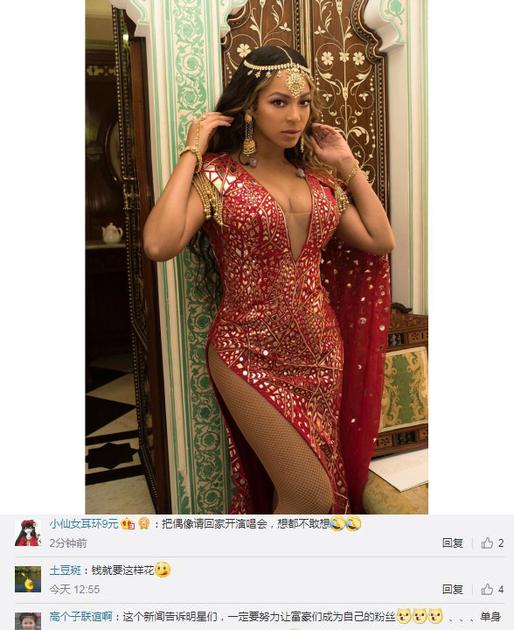Click the avatar of 小仙女耳环9元
This screenshot has height=630, width=514.
point(28,533)
